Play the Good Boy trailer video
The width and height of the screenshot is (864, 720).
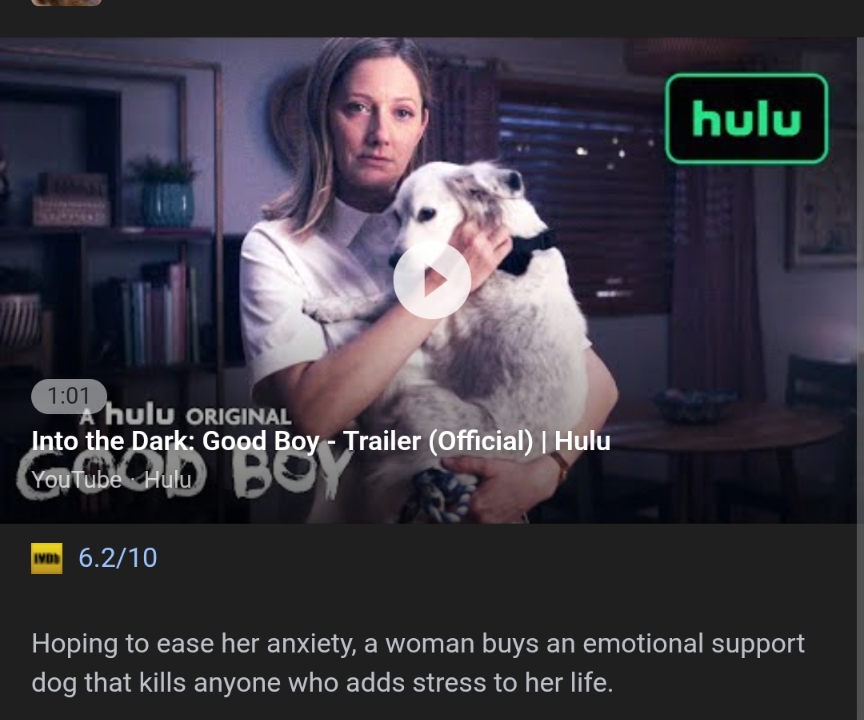[431, 280]
